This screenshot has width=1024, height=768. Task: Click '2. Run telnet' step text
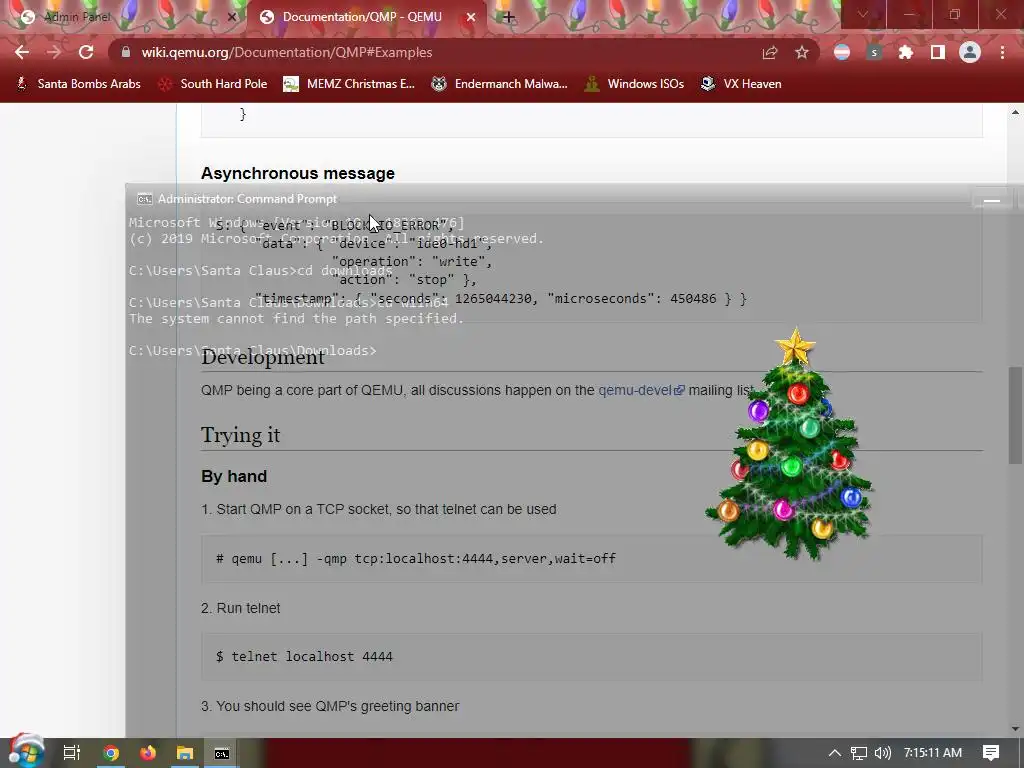point(240,608)
